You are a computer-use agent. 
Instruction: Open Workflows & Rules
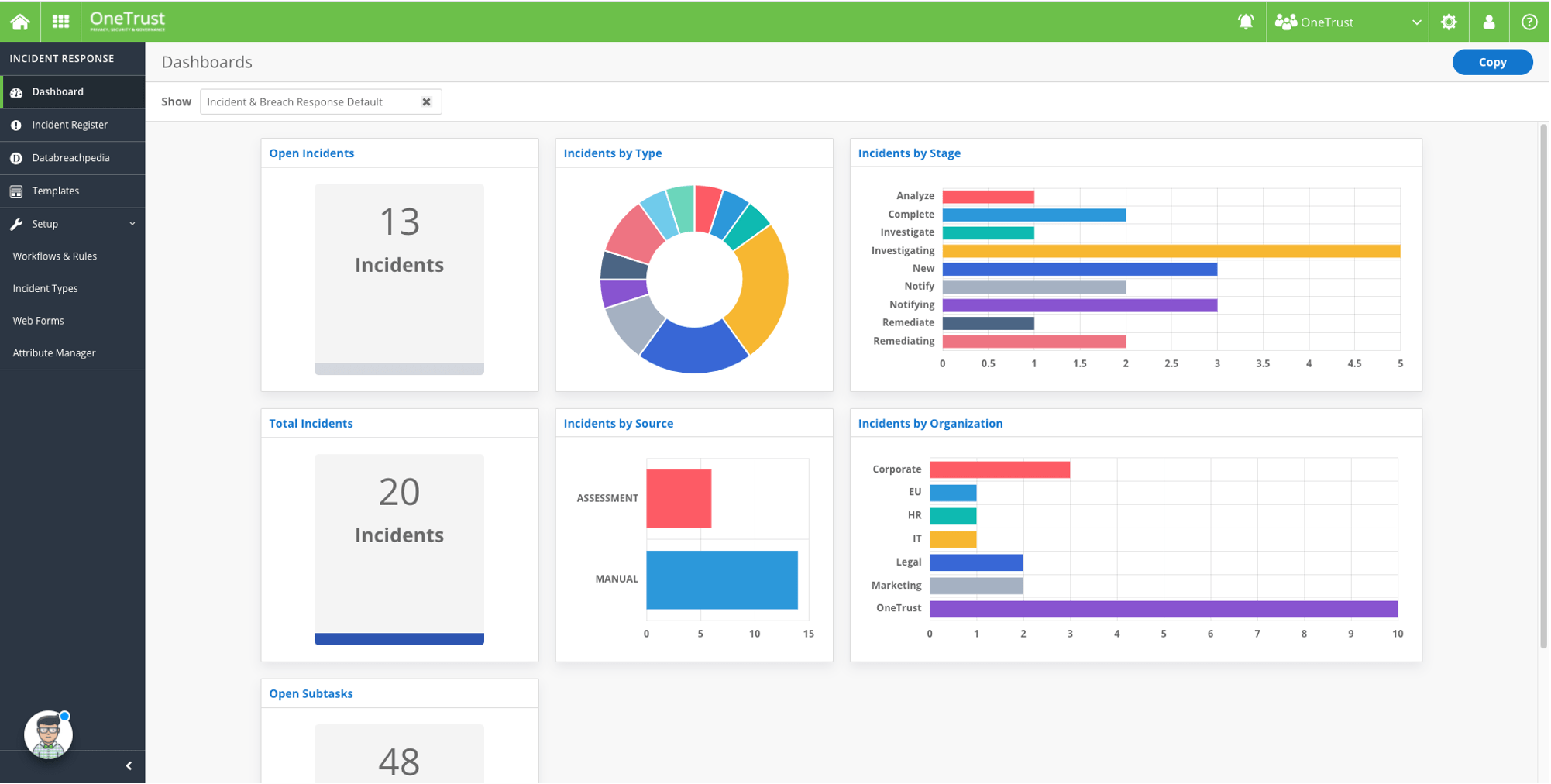coord(55,256)
